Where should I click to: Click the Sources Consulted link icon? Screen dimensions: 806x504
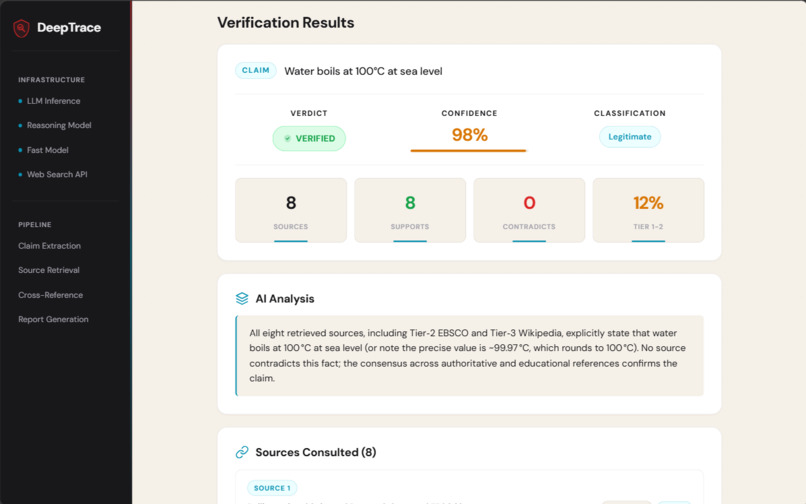242,452
